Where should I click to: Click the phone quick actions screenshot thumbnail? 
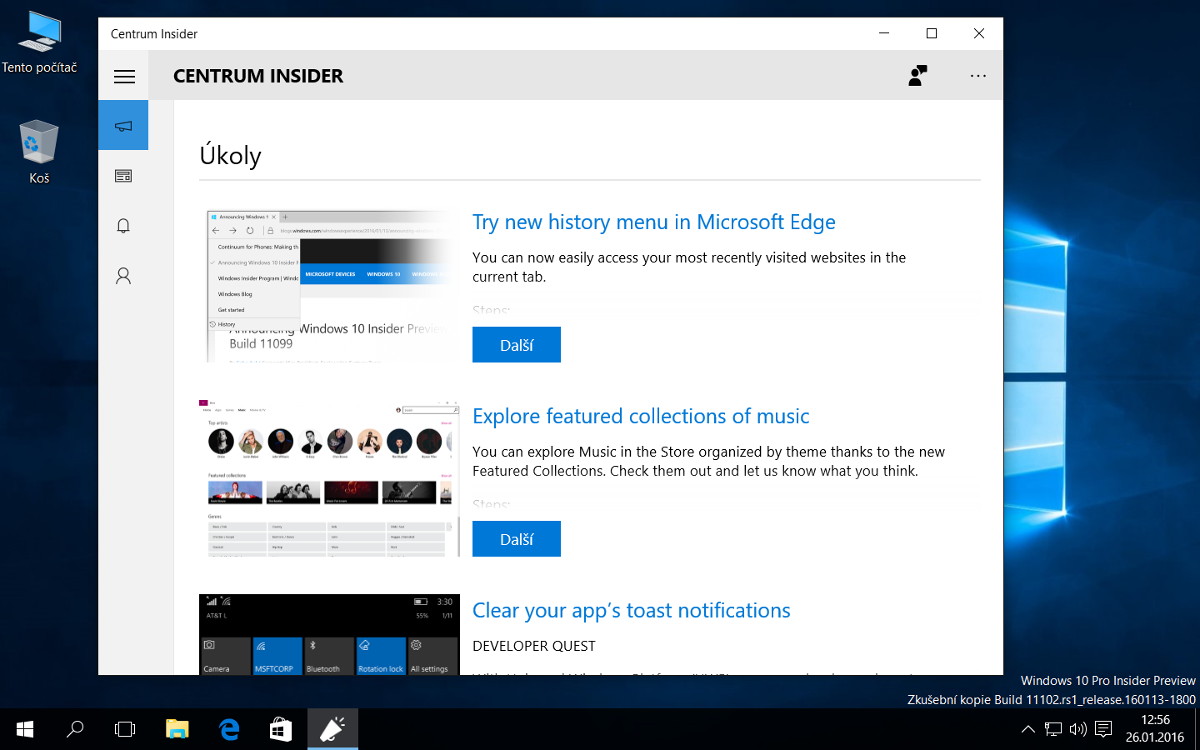pos(329,634)
